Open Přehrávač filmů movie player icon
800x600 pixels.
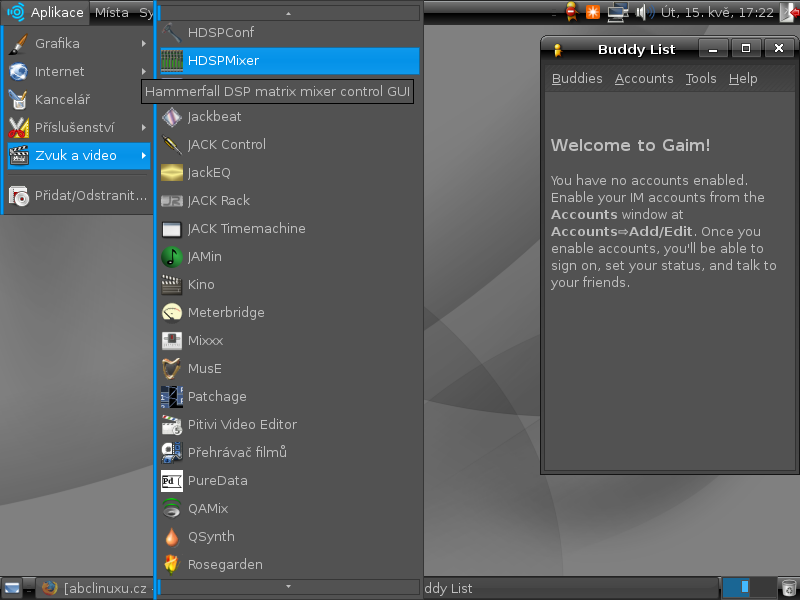[x=172, y=453]
